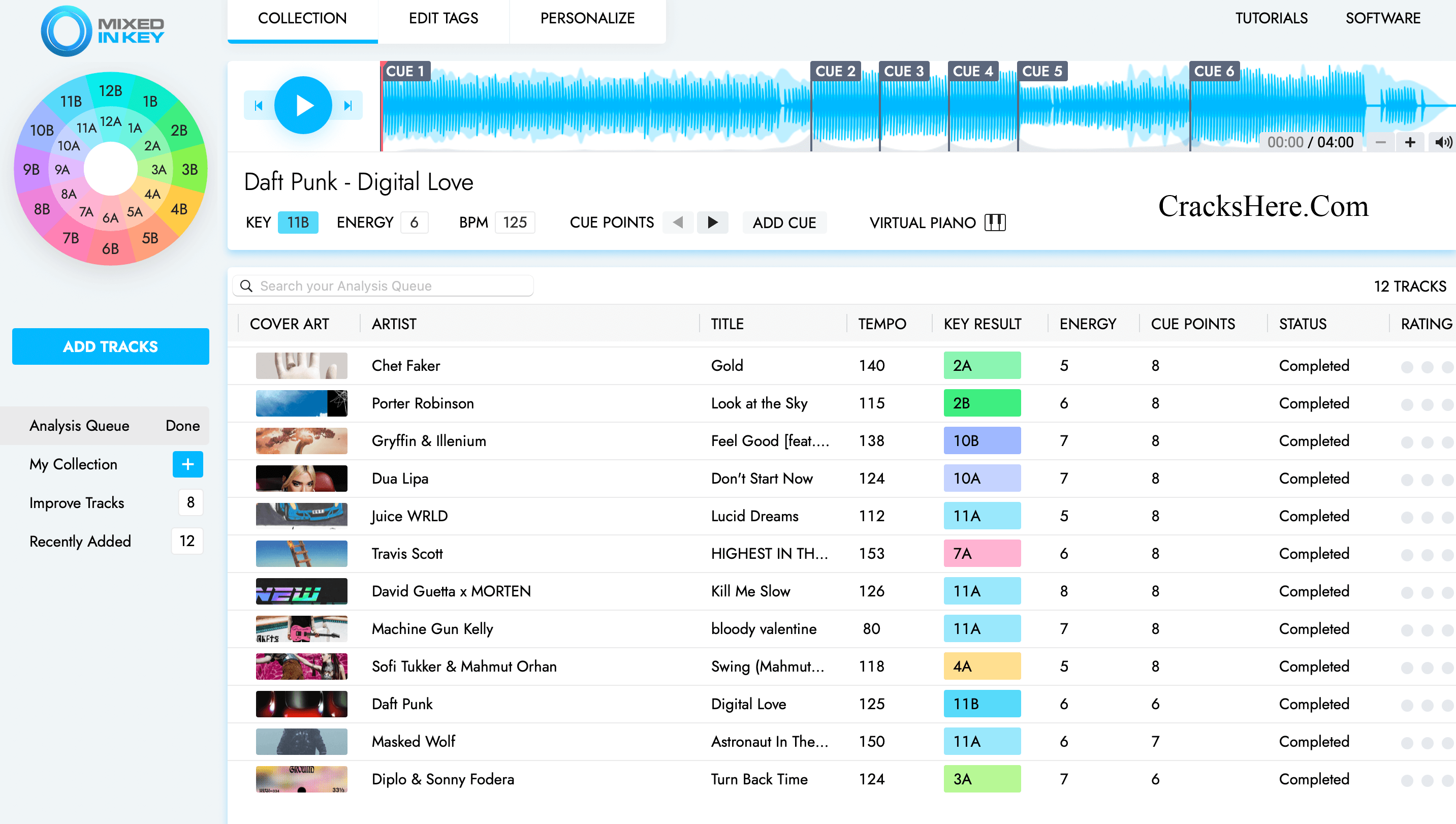Sort by the Rating column header
The height and width of the screenshot is (824, 1456).
click(1426, 324)
